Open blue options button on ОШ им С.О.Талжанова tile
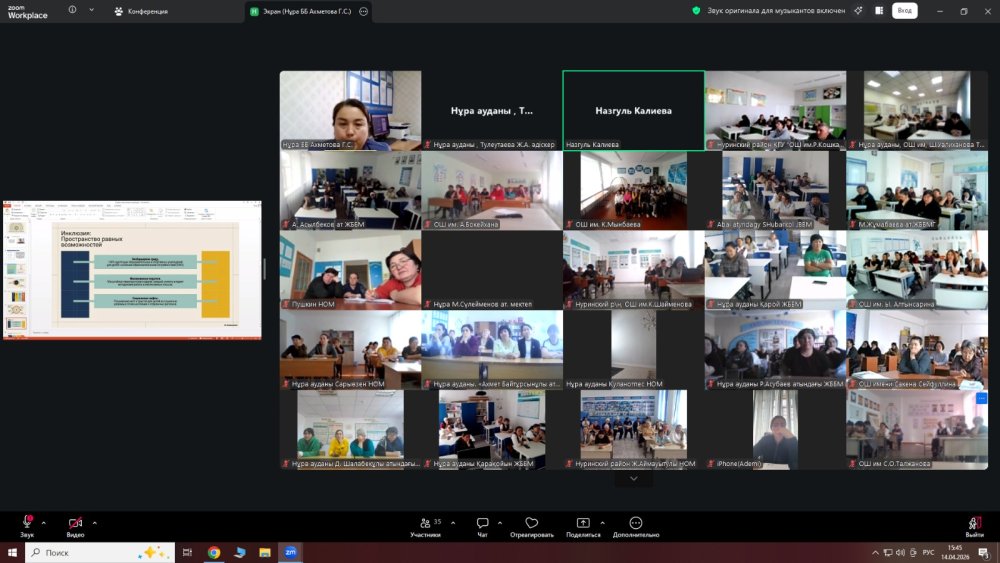Viewport: 1000px width, 563px height. [x=981, y=398]
